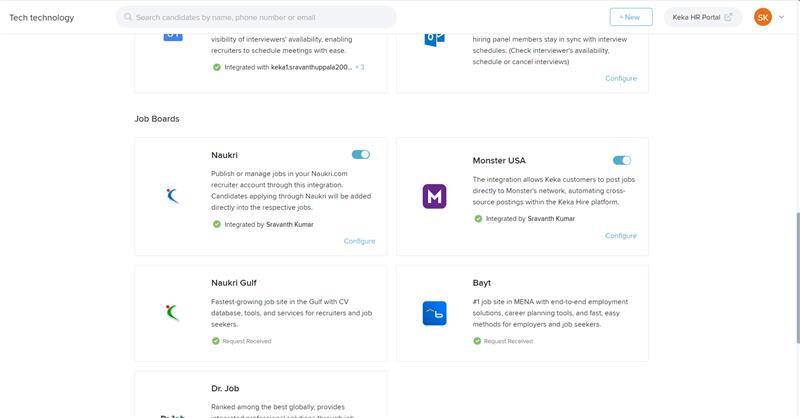Turn off the Monster USA toggle
This screenshot has height=418, width=800.
(622, 160)
